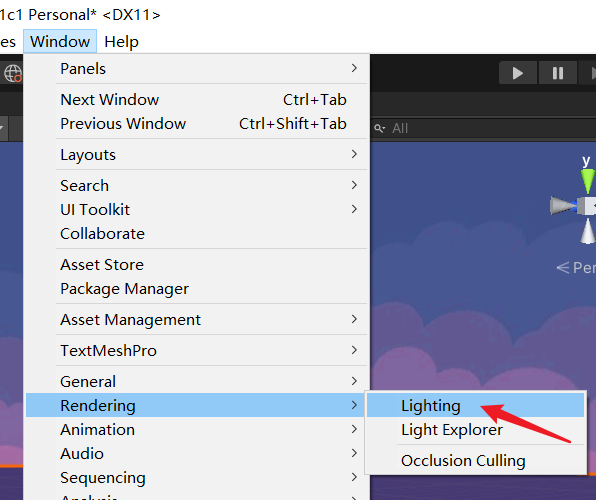Expand the TextMeshPro submenu
Viewport: 596px width, 500px height.
coord(196,351)
